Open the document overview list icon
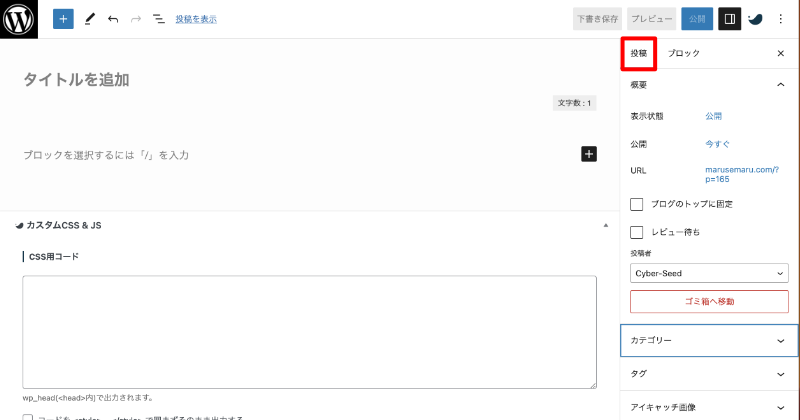This screenshot has width=800, height=420. click(x=158, y=19)
